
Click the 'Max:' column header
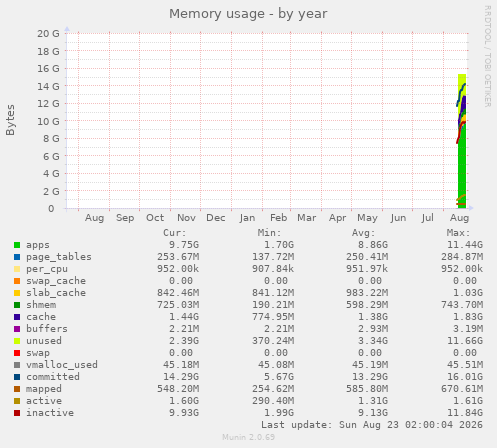(x=458, y=233)
